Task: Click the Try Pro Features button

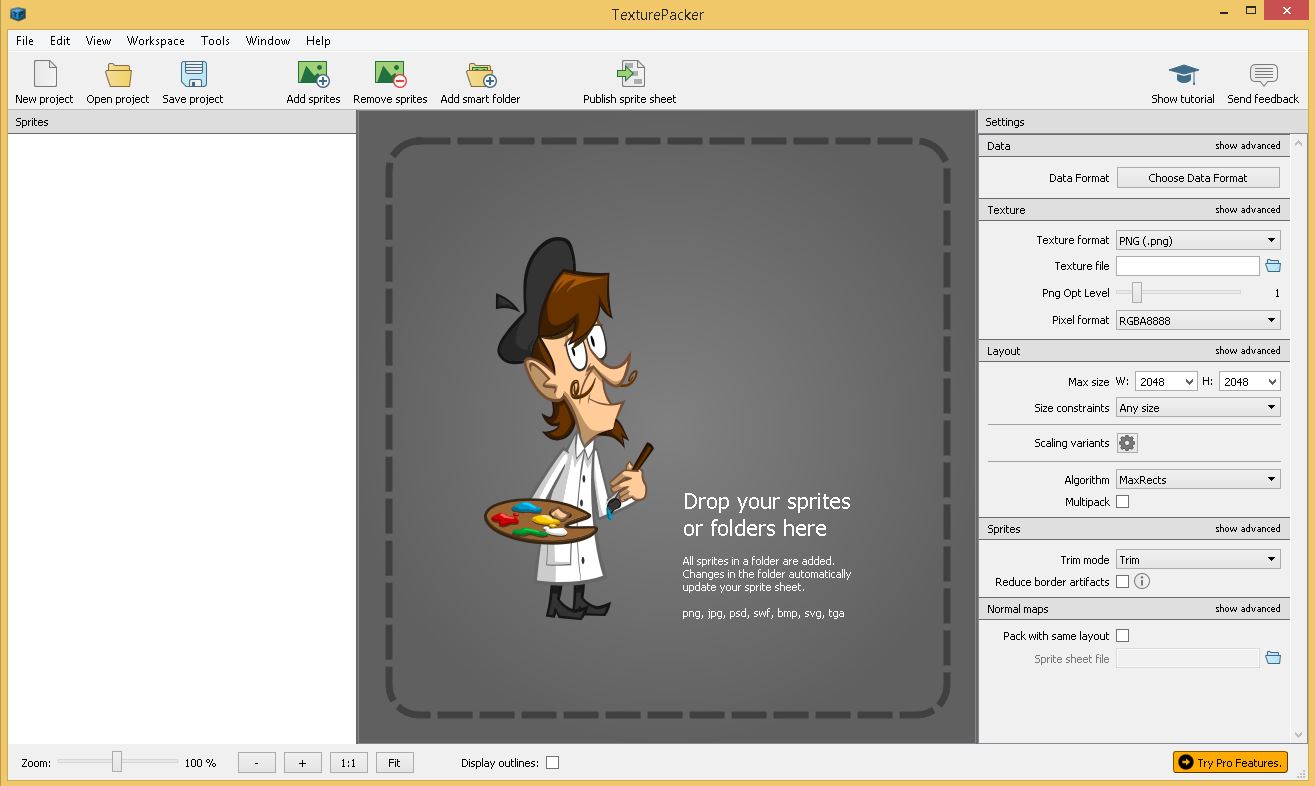Action: click(x=1230, y=763)
